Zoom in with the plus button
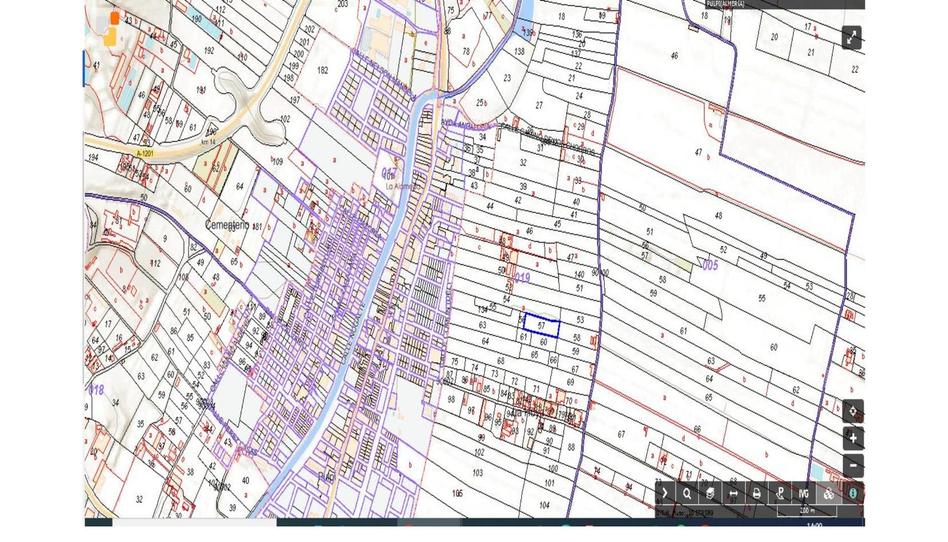This screenshot has width=948, height=542. [x=852, y=438]
